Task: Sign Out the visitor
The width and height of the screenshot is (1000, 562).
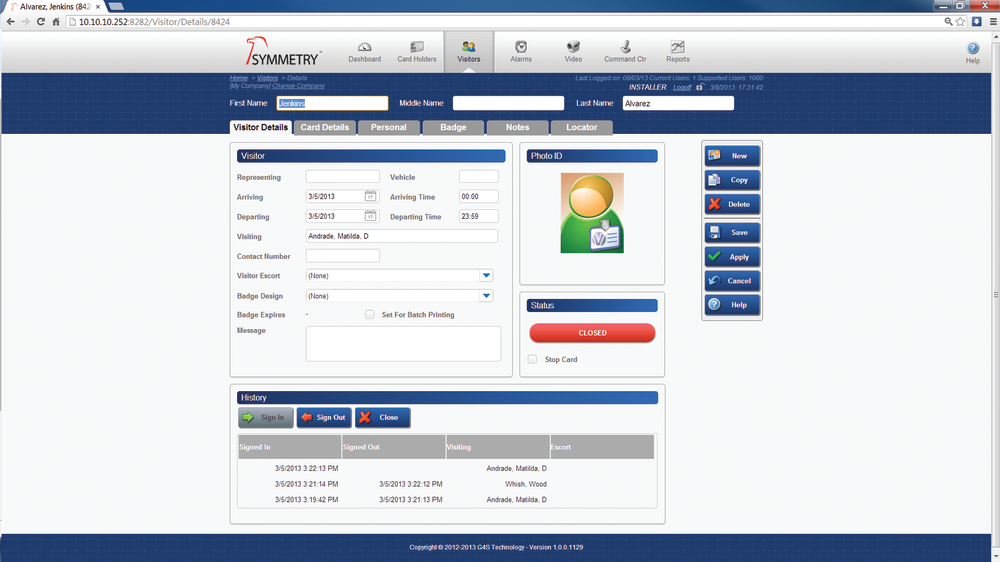Action: tap(324, 418)
